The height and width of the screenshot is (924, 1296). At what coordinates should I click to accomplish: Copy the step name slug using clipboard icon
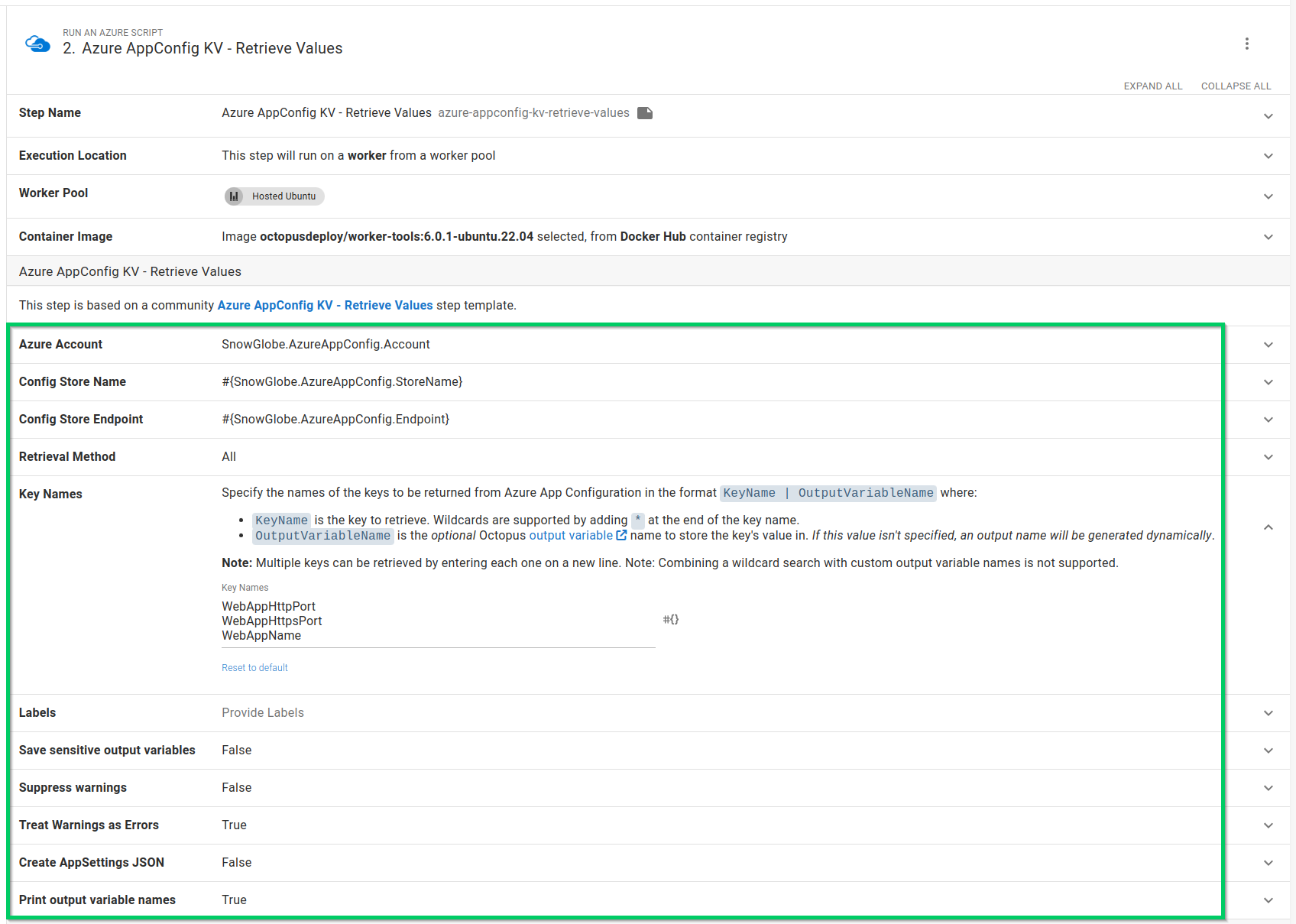645,112
